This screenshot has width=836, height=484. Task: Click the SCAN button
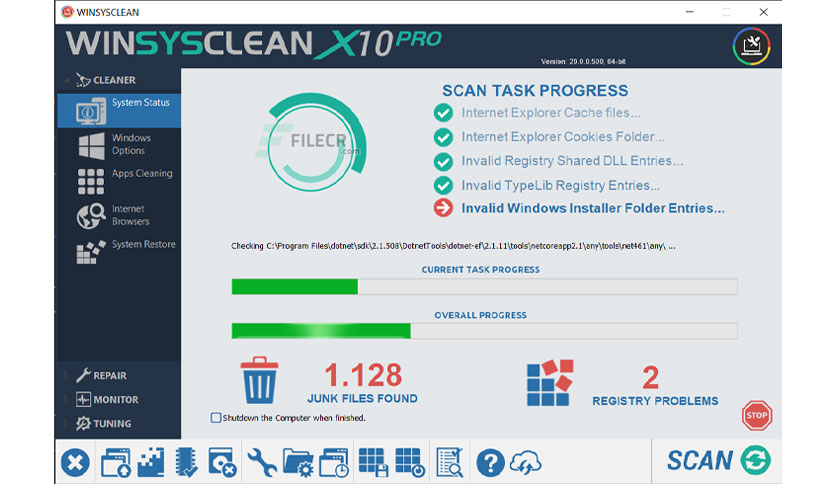pyautogui.click(x=718, y=460)
